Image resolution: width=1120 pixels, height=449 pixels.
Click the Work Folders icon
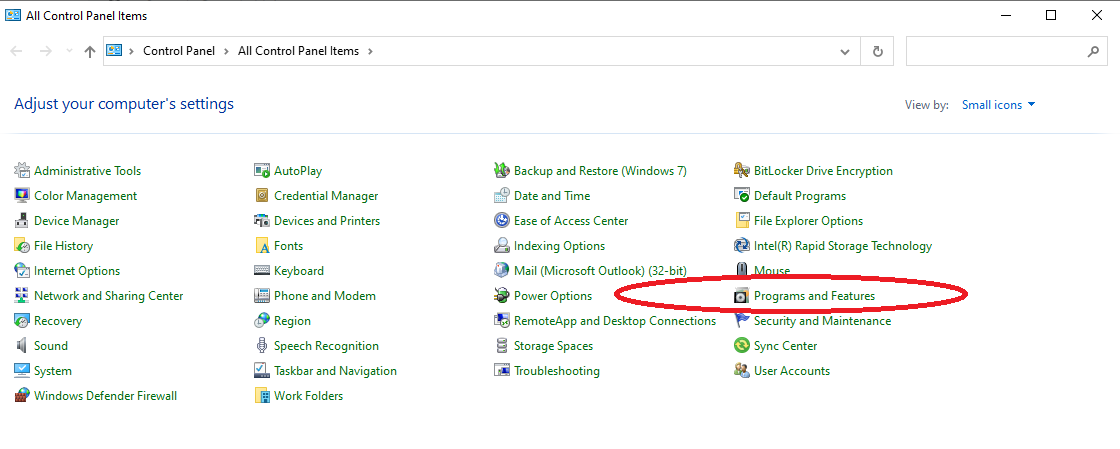(x=261, y=395)
